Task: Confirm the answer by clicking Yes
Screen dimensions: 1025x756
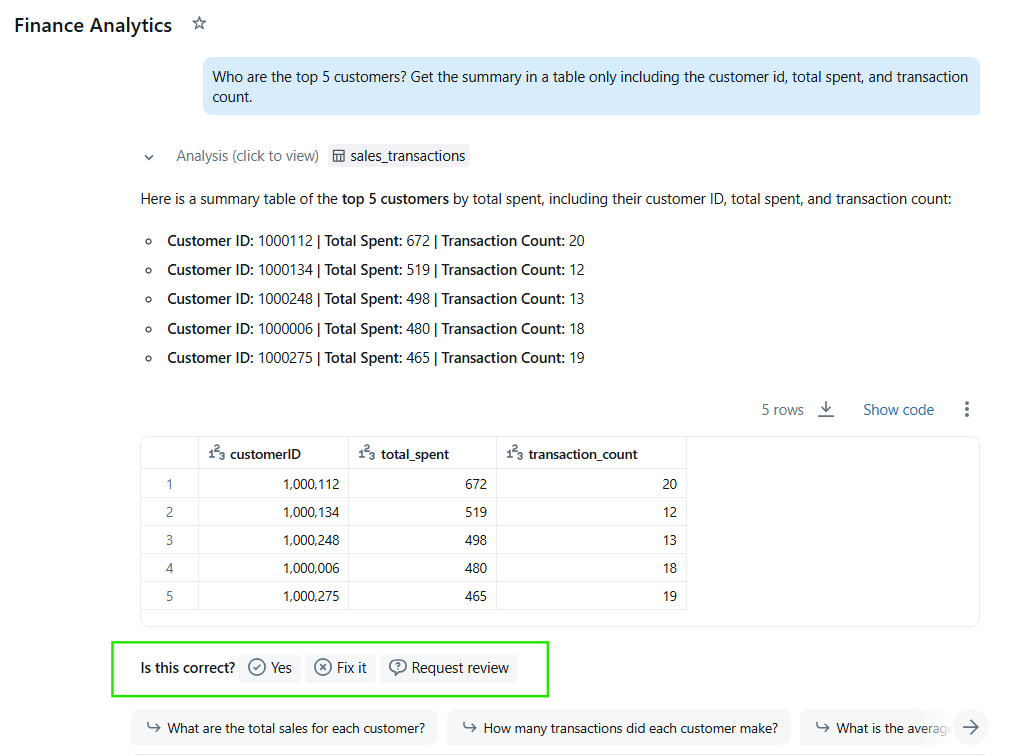Action: coord(269,667)
